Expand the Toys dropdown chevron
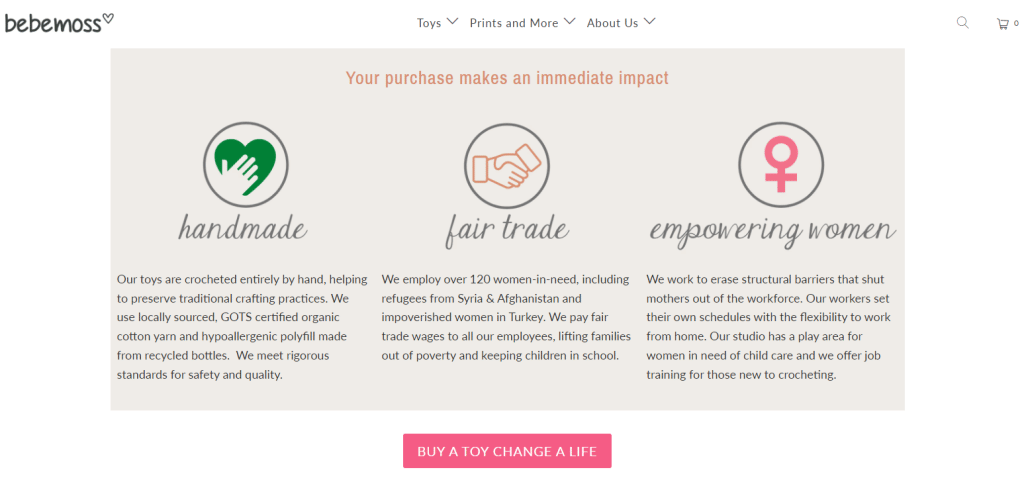Viewport: 1024px width, 482px height. click(453, 21)
